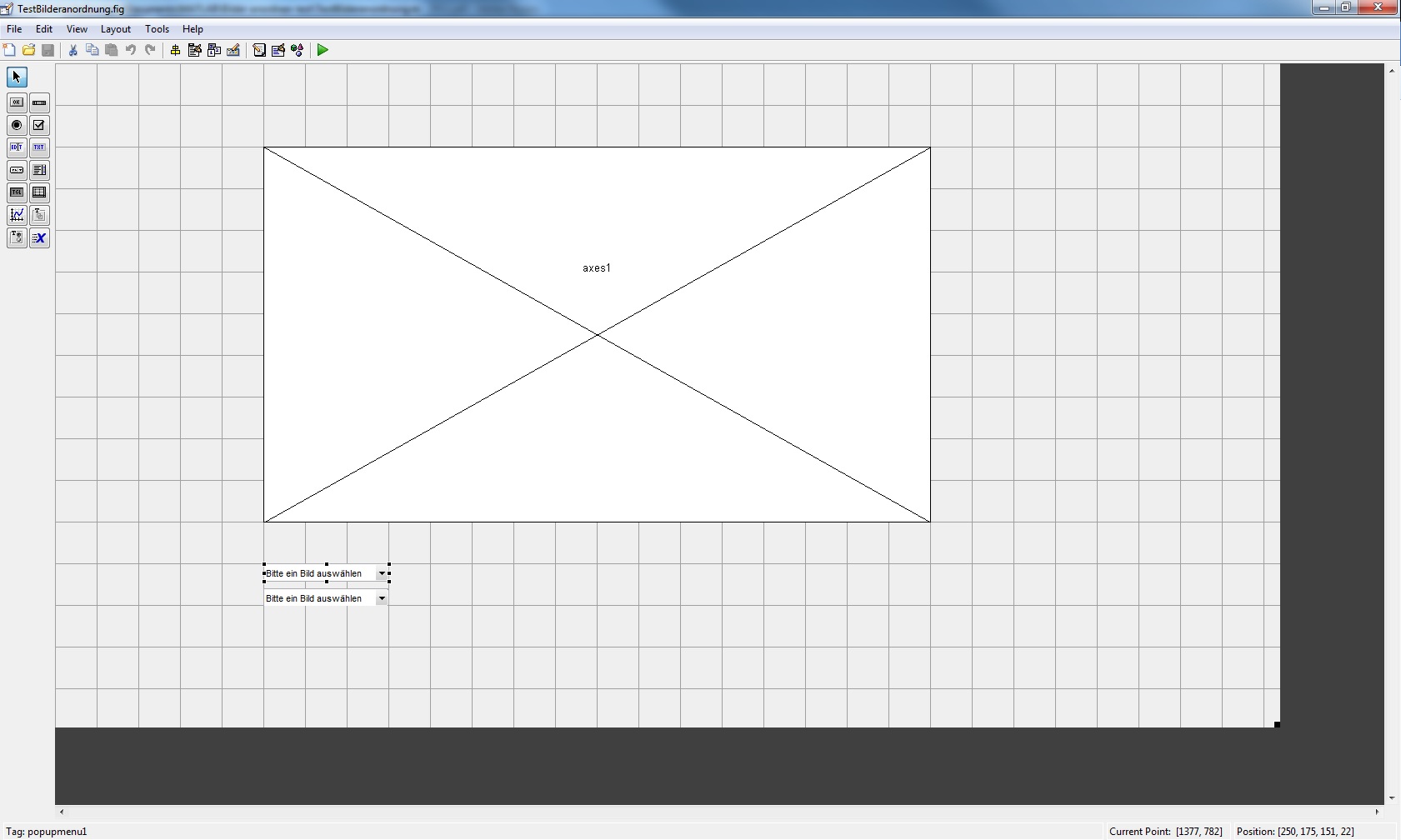Select the Toggle Button component tool

17,192
